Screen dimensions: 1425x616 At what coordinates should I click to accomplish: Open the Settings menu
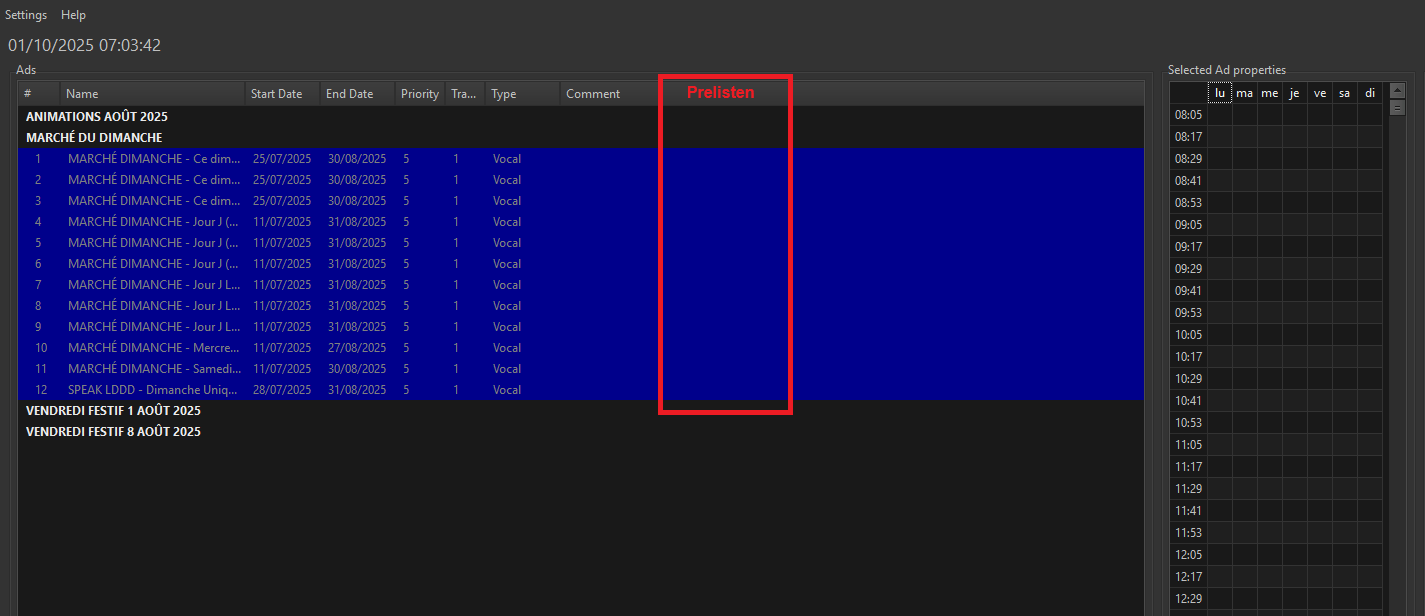[26, 15]
